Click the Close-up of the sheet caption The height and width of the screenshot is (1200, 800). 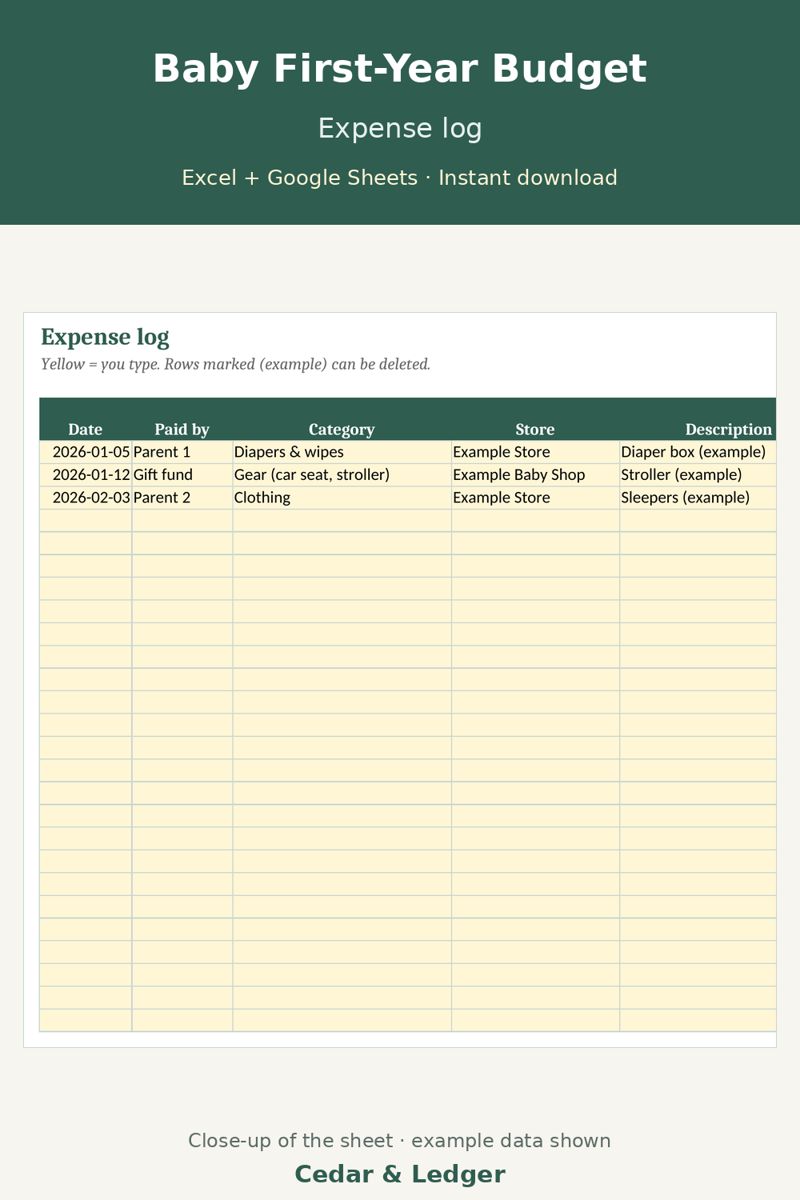click(x=400, y=1141)
